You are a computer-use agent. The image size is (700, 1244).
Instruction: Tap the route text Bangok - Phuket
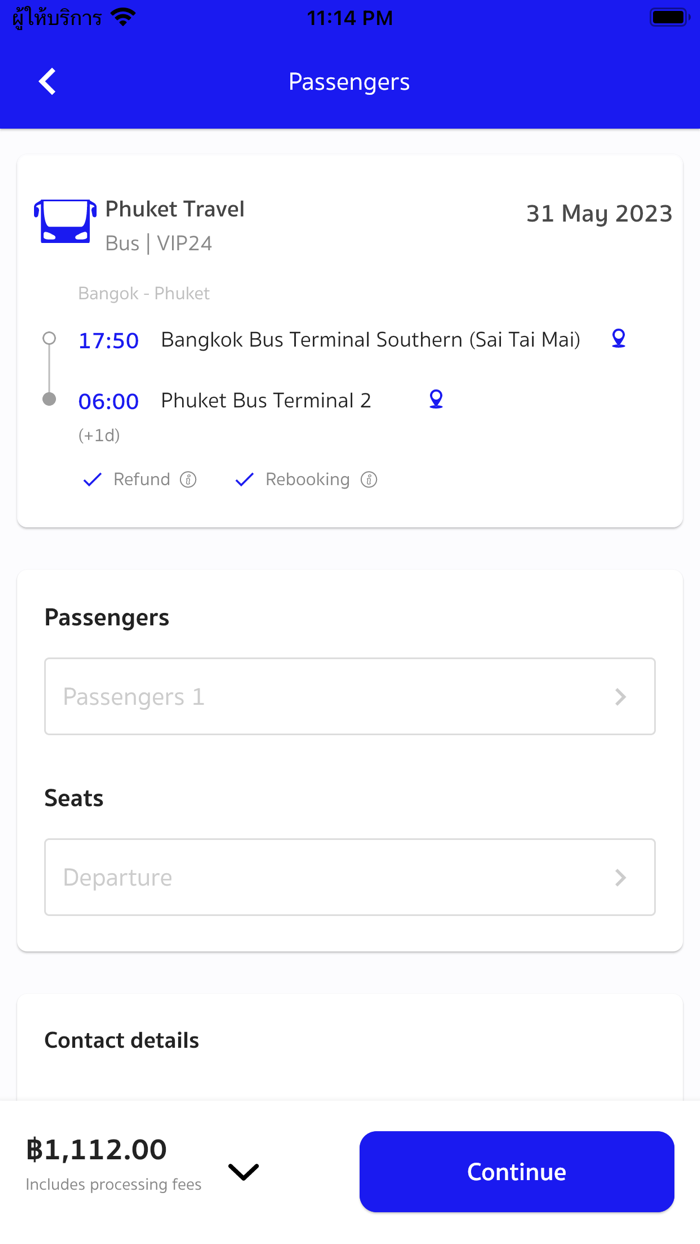pyautogui.click(x=144, y=293)
